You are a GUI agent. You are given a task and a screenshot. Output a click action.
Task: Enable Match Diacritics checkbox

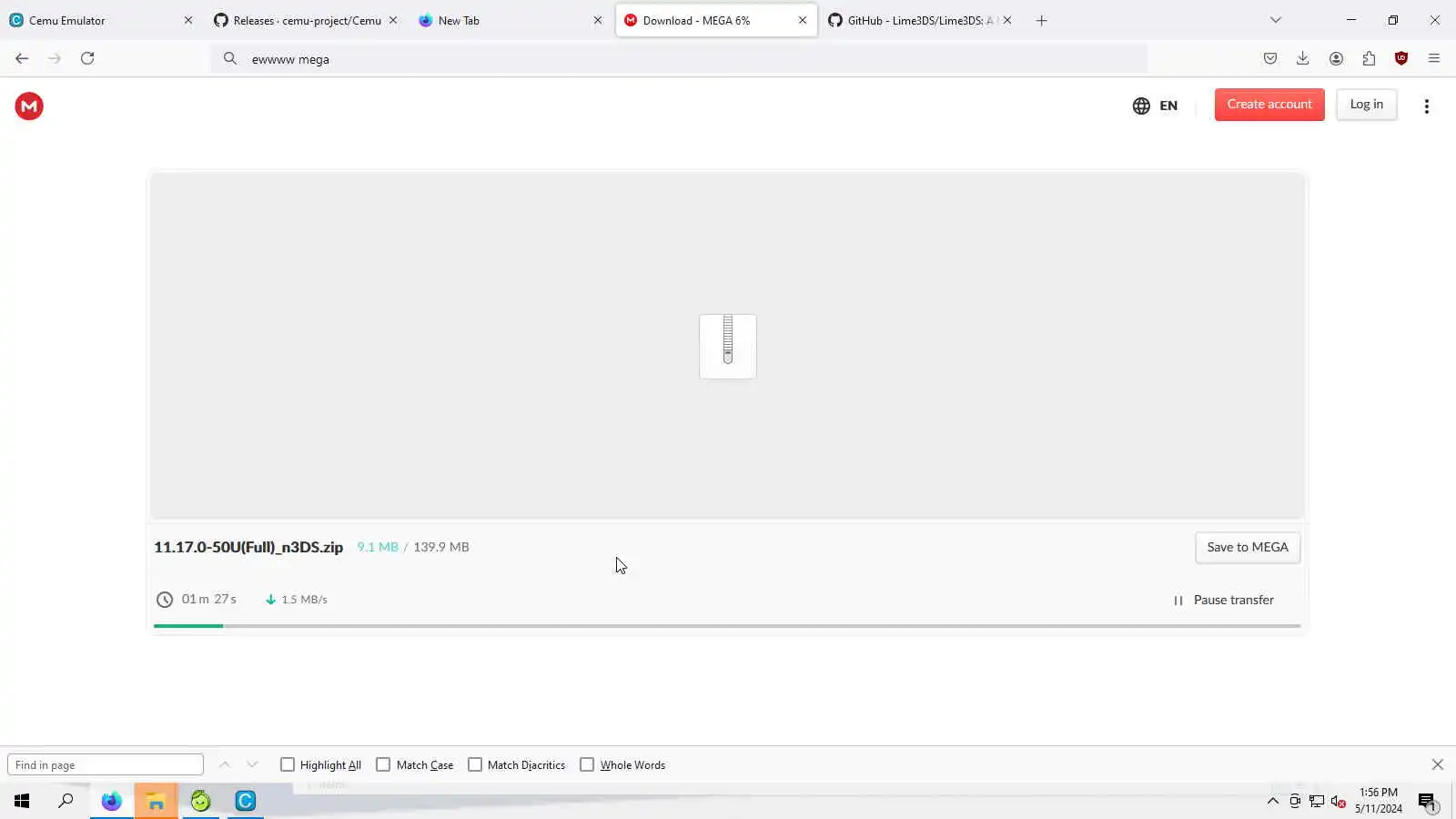(x=475, y=764)
